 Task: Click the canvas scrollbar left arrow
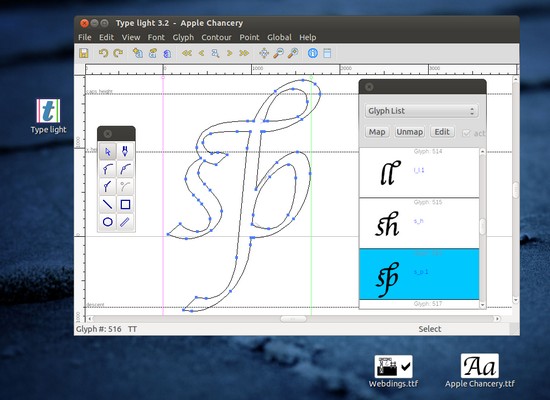(x=90, y=319)
